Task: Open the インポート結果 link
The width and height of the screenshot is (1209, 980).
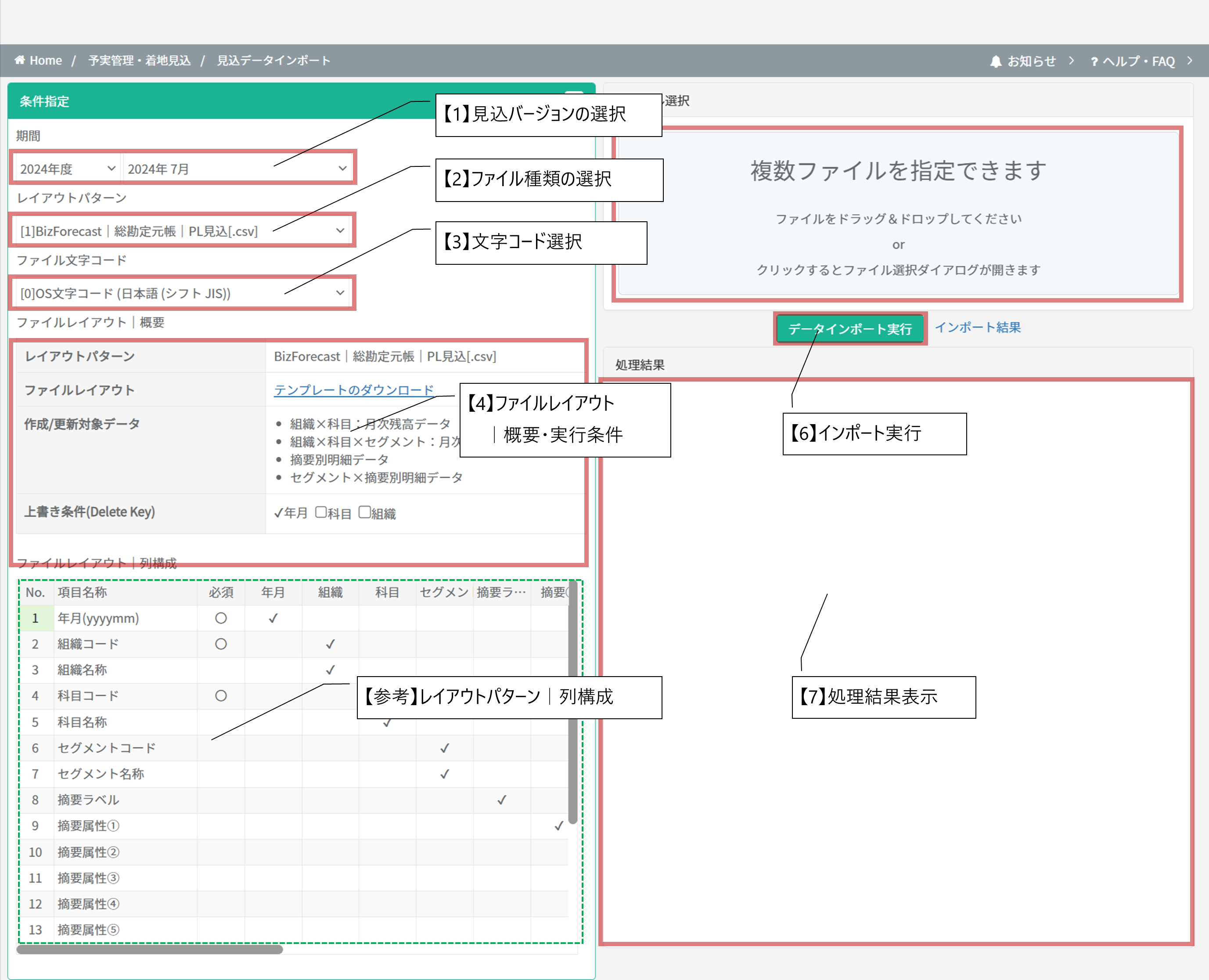Action: [x=978, y=328]
